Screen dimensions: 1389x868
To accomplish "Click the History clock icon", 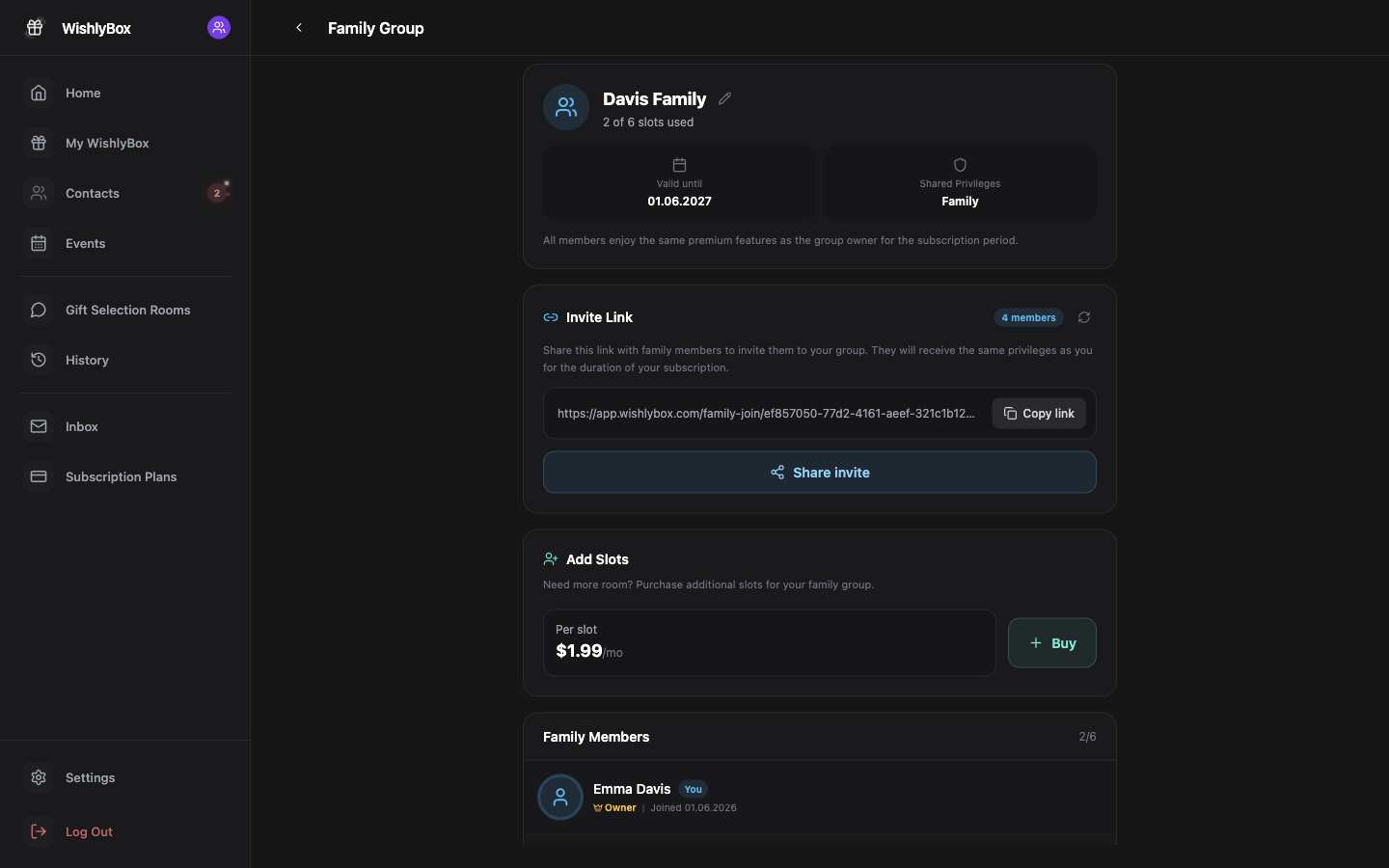I will point(39,360).
